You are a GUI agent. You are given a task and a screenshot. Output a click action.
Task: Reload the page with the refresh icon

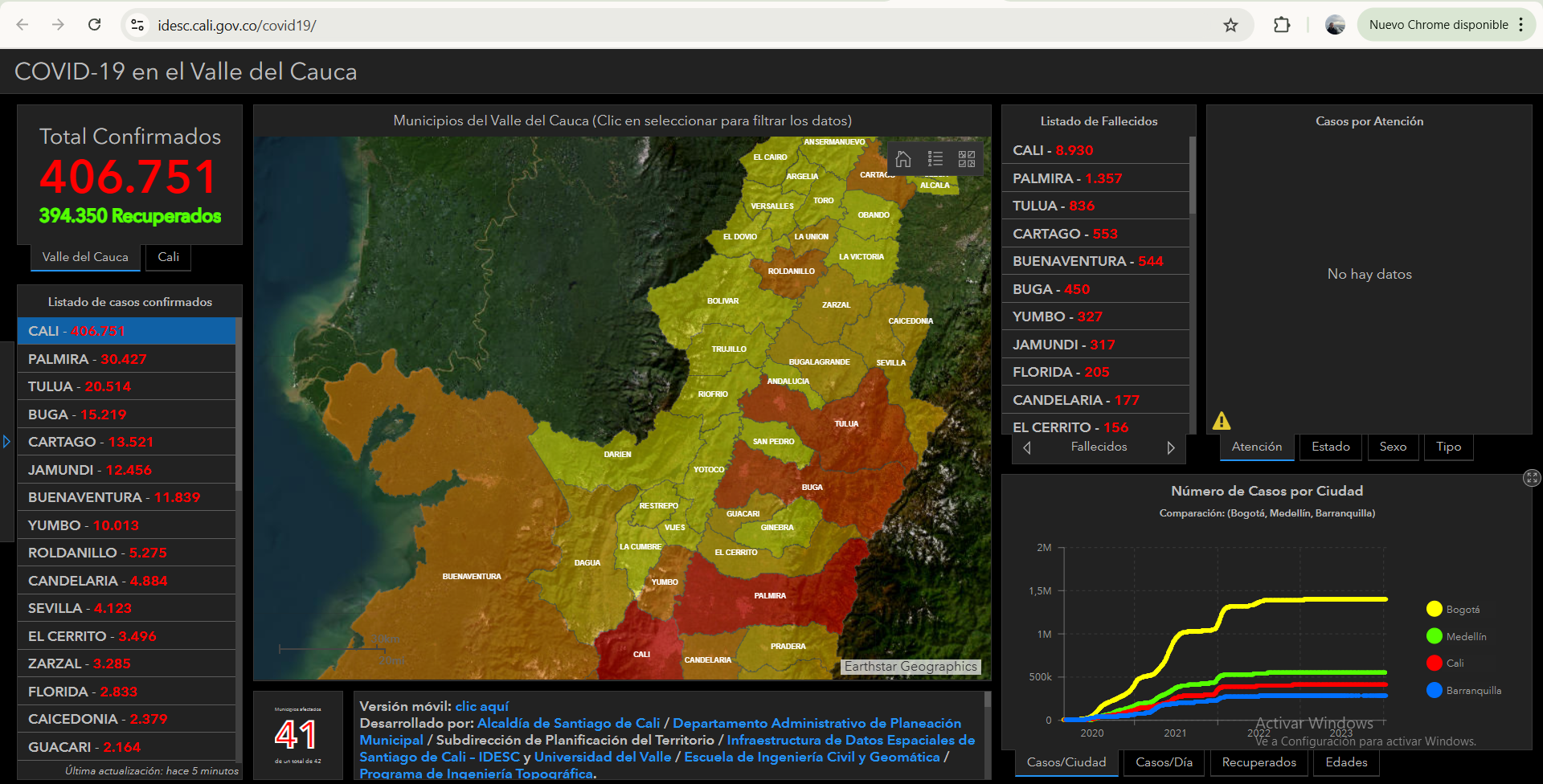click(x=95, y=25)
